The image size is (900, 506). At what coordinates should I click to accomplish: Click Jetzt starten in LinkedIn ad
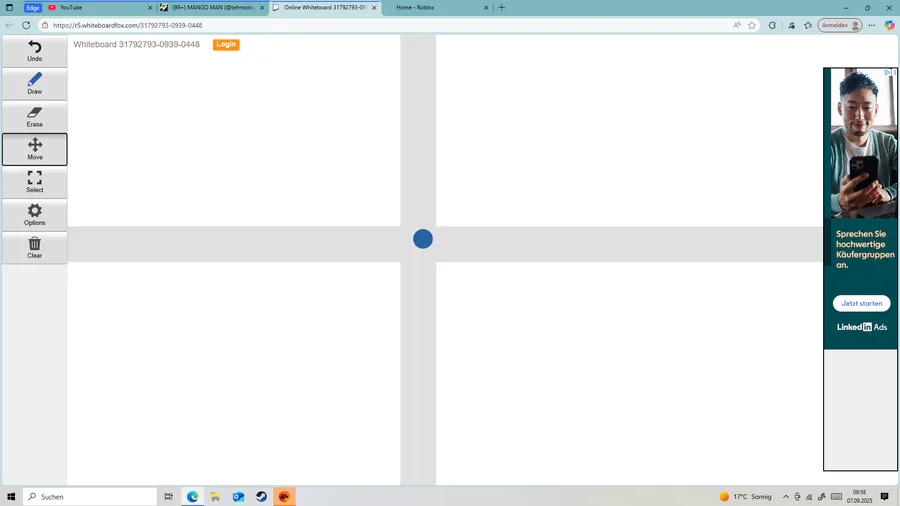pyautogui.click(x=862, y=303)
